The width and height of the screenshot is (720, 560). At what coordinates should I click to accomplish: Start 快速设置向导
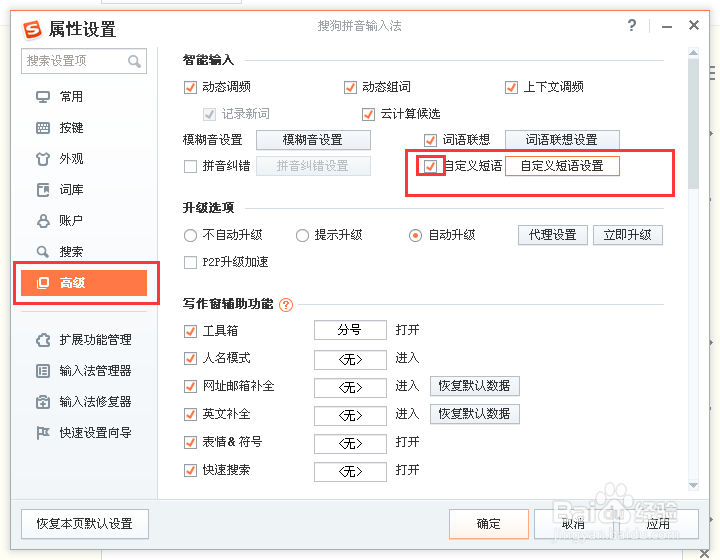96,432
